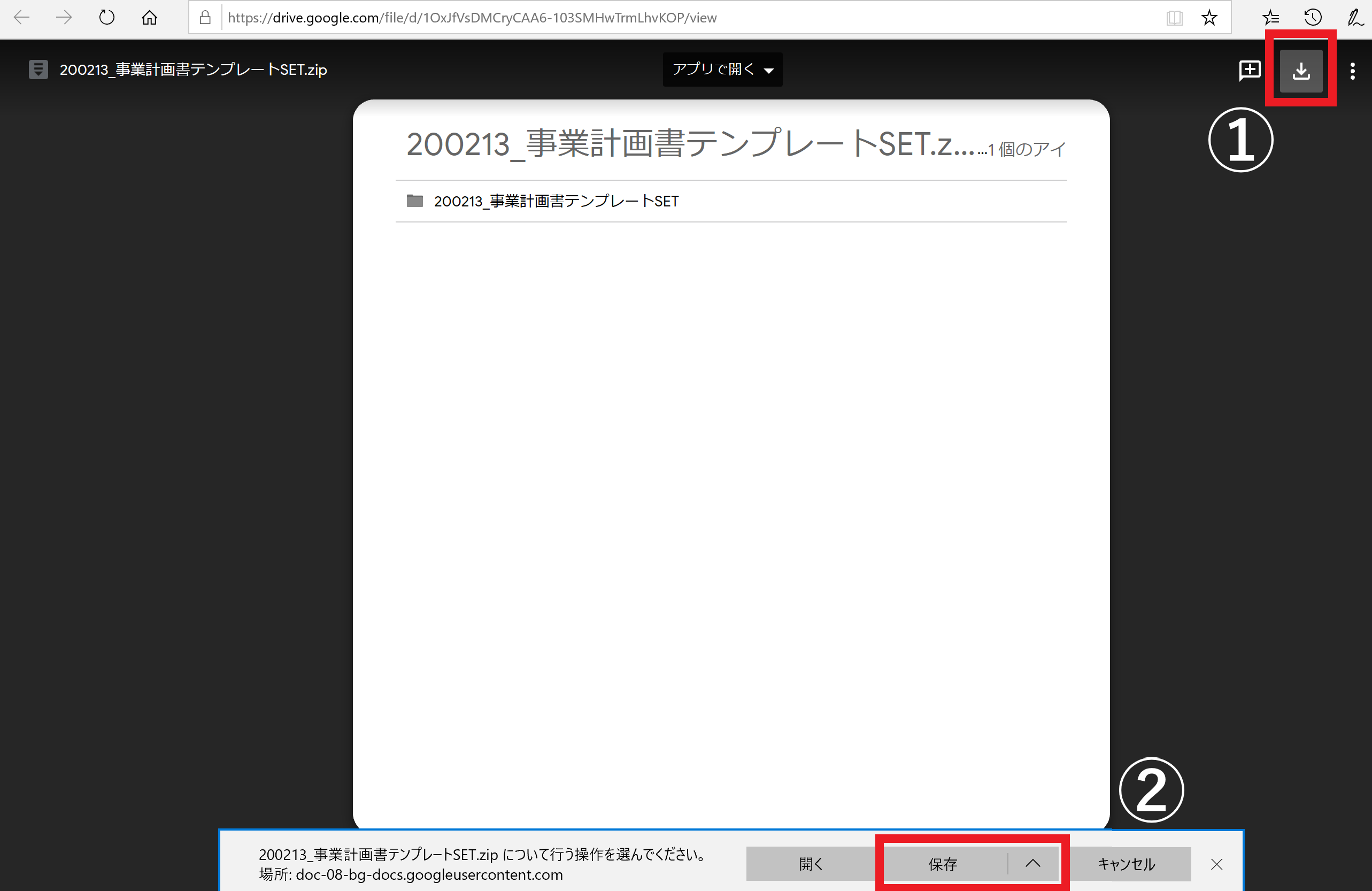Open the three-dot more actions menu

(x=1352, y=71)
